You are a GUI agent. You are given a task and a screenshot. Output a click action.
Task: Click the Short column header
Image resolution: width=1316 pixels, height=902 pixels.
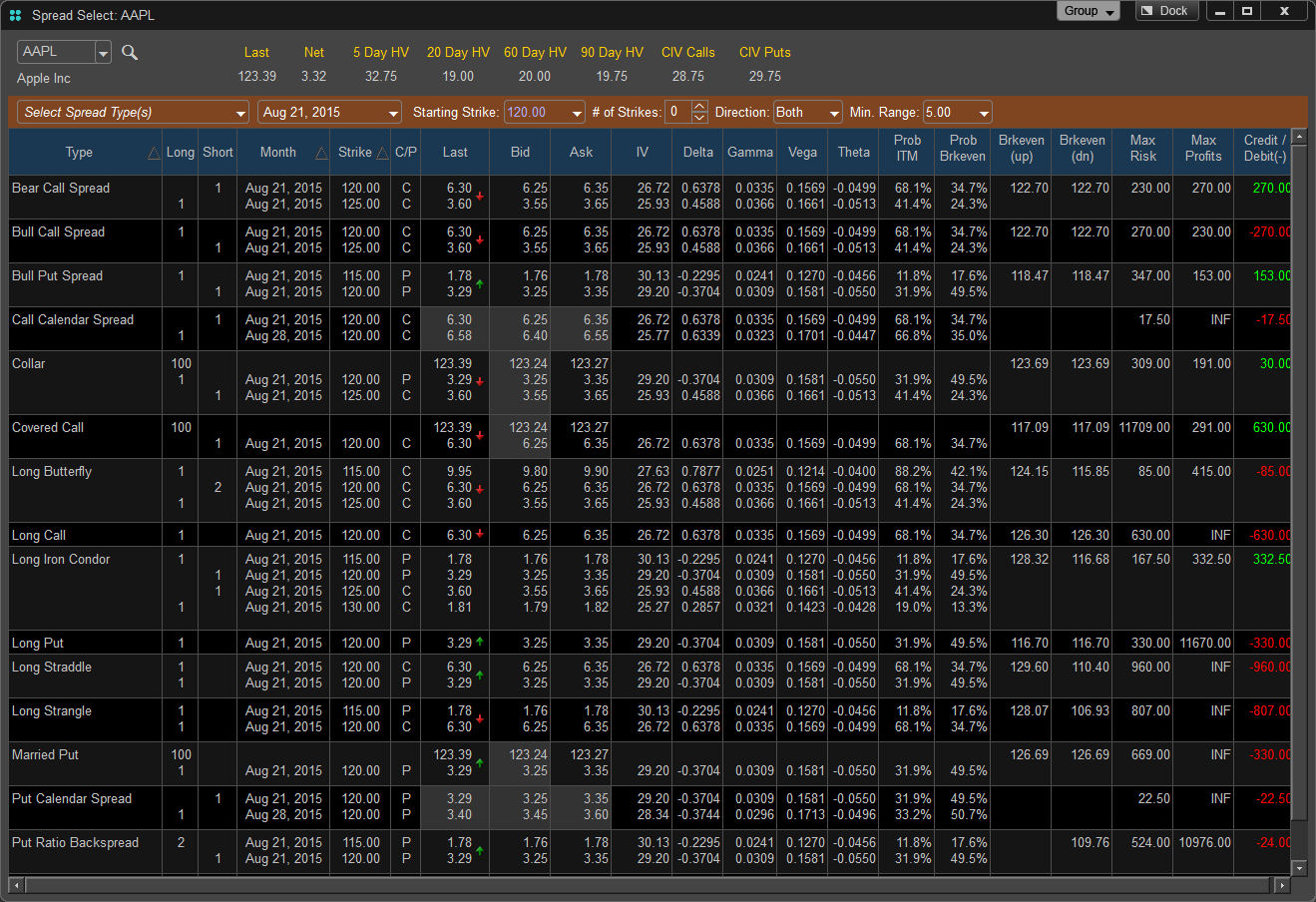pyautogui.click(x=218, y=152)
